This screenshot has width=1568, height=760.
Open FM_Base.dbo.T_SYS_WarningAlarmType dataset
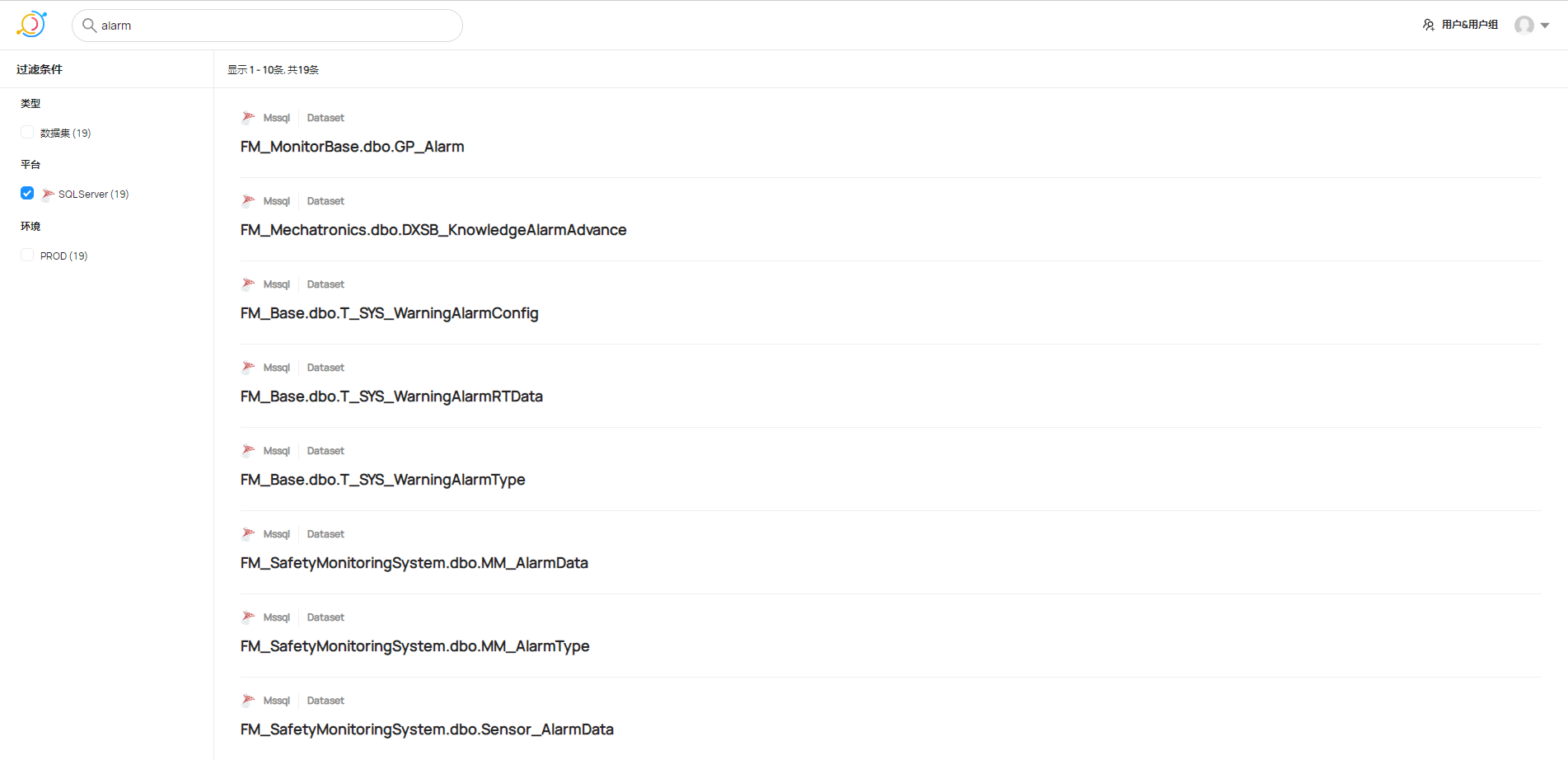coord(383,480)
